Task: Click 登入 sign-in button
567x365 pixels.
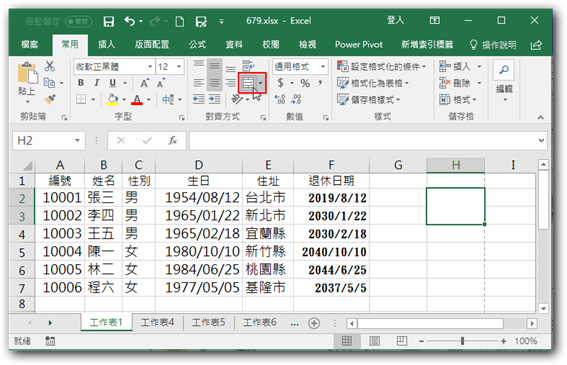Action: point(395,20)
